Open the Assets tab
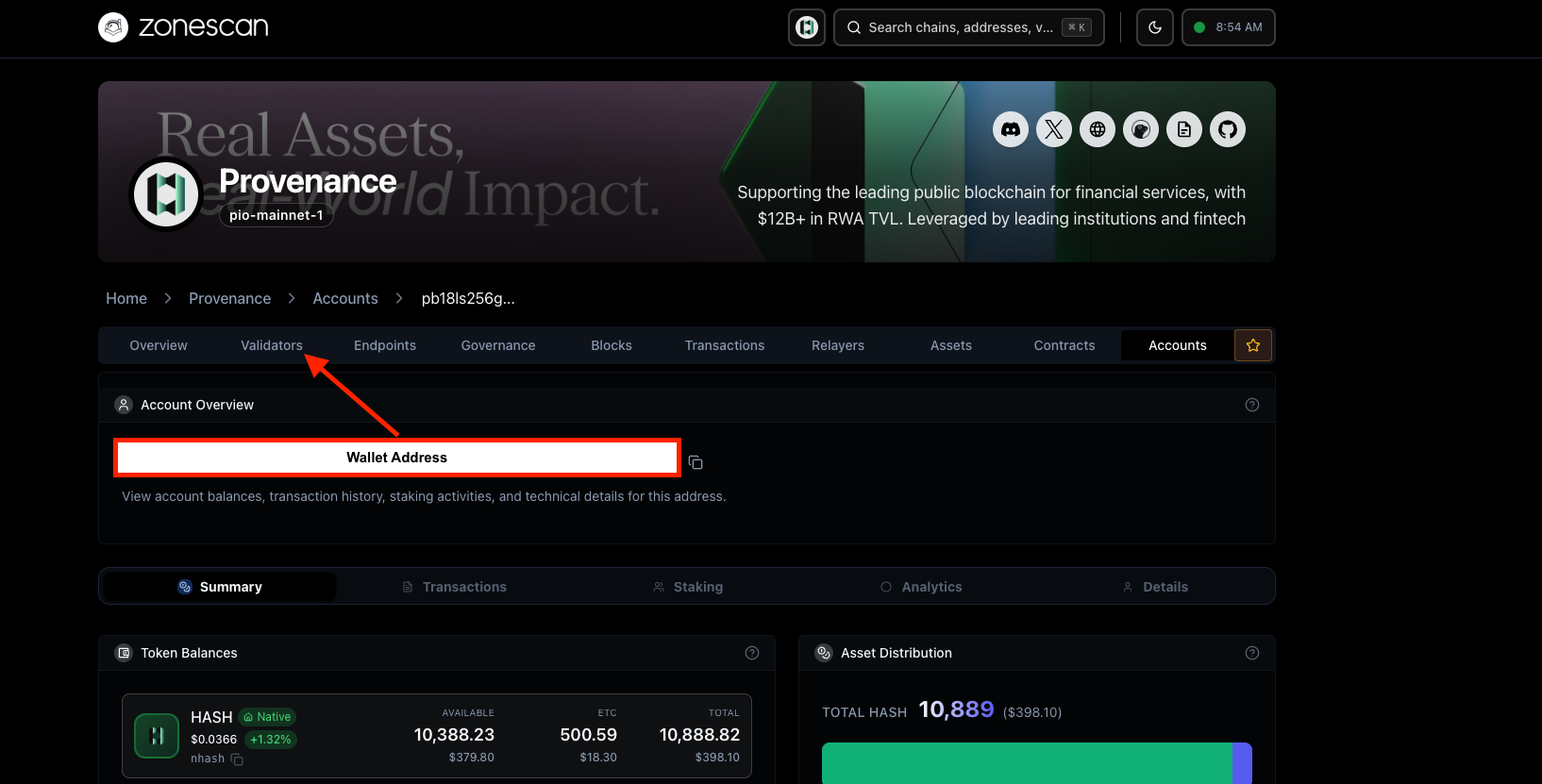The image size is (1542, 784). coord(951,345)
